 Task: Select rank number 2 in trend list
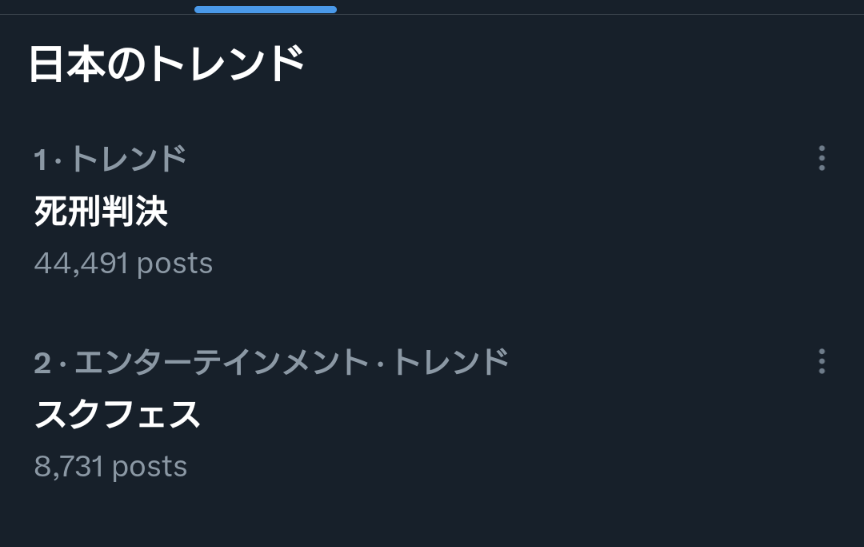[x=42, y=364]
